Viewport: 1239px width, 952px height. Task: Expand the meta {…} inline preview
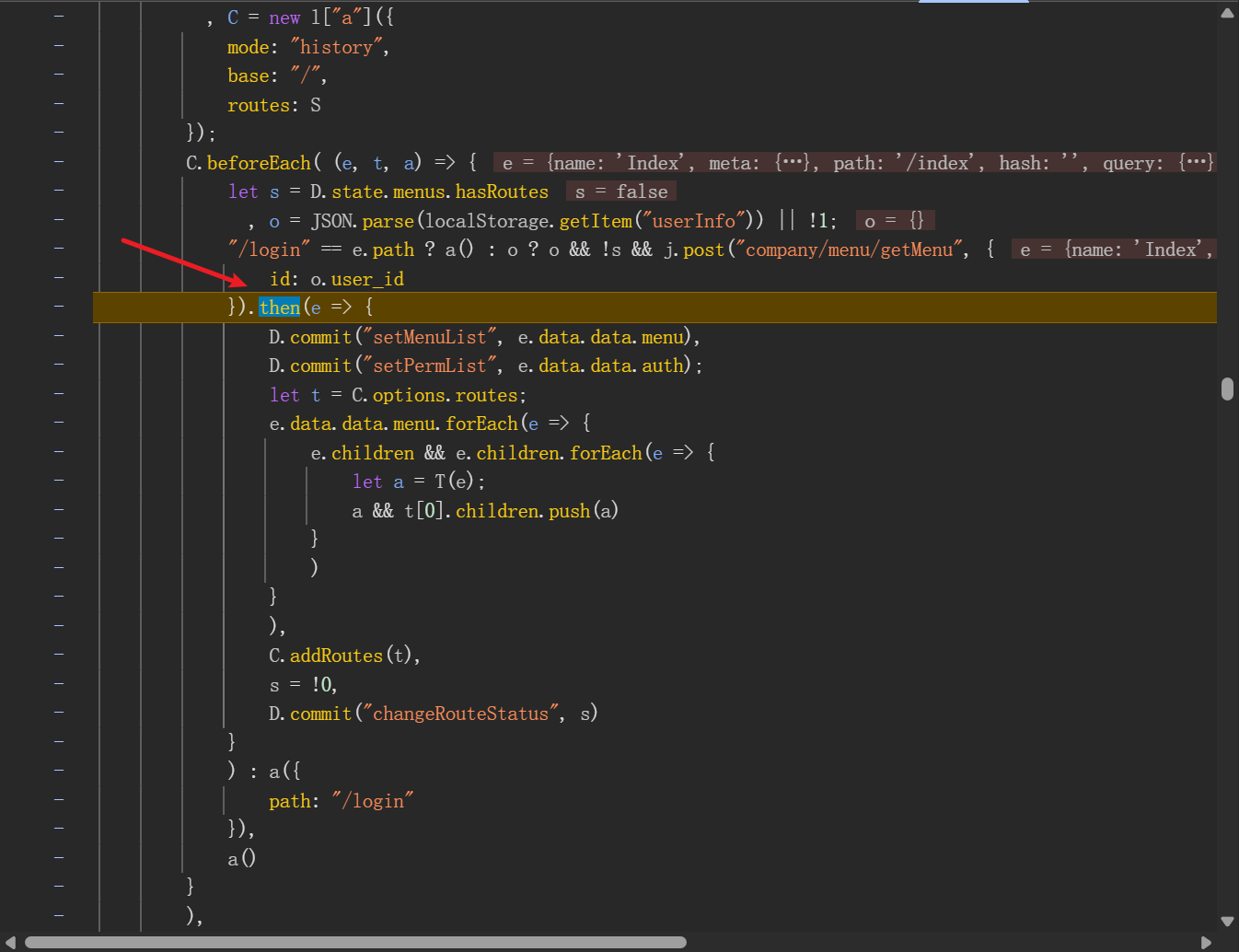tap(793, 163)
